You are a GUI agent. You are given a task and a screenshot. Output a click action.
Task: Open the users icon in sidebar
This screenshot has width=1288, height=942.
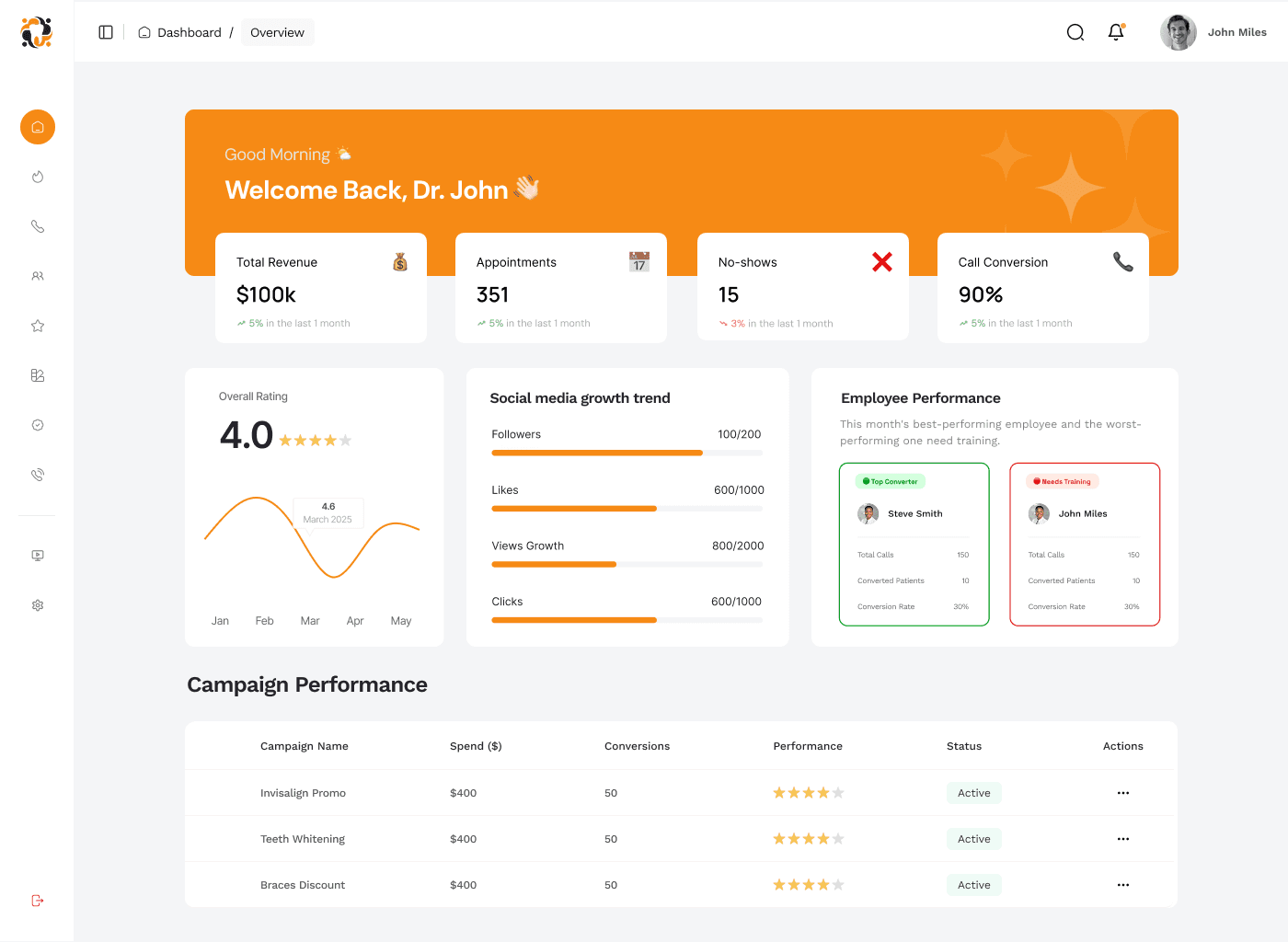38,276
